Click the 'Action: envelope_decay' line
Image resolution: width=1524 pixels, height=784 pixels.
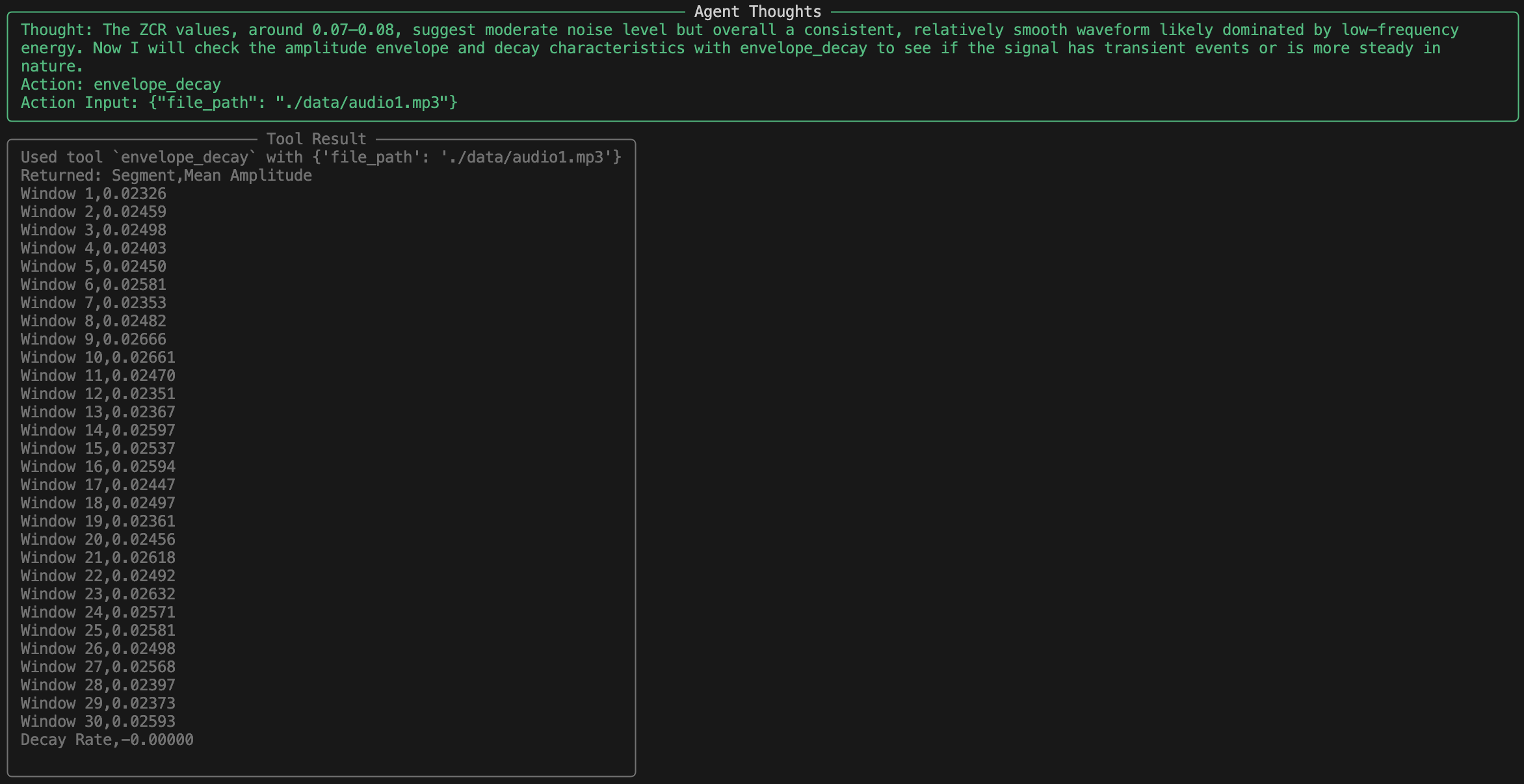point(121,85)
